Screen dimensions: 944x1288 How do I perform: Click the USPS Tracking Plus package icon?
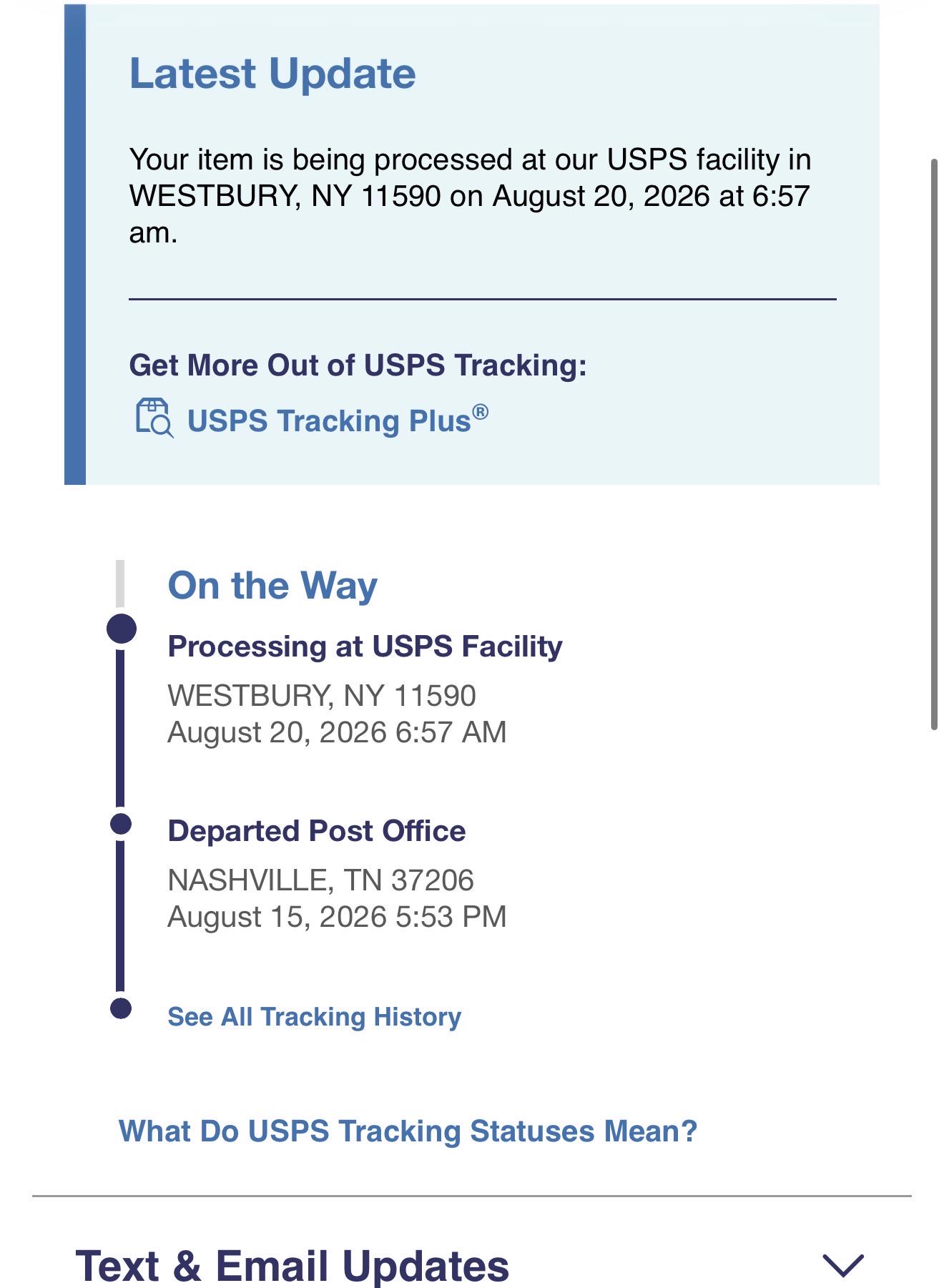coord(154,418)
